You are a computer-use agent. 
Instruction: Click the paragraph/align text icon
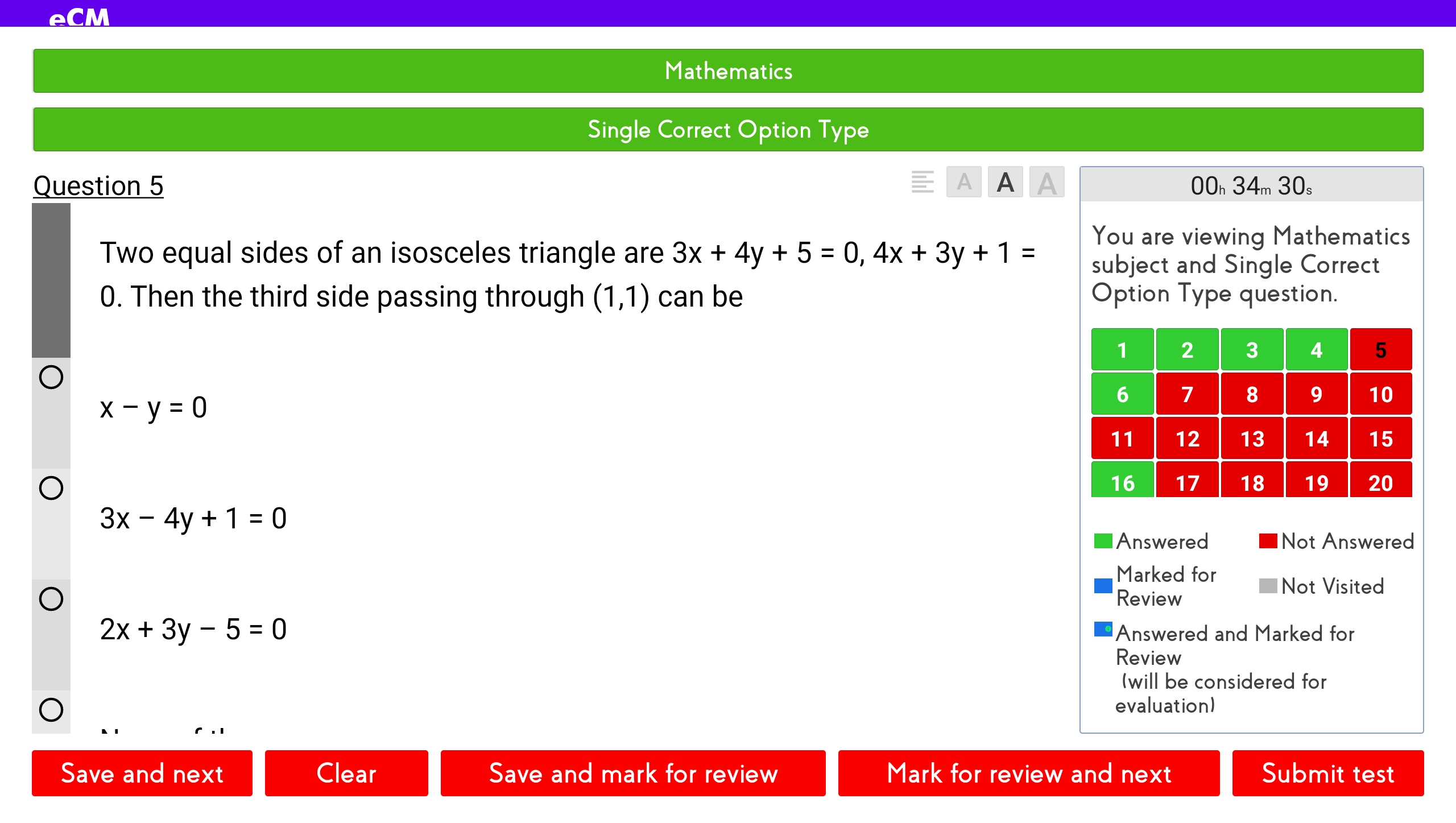(921, 183)
